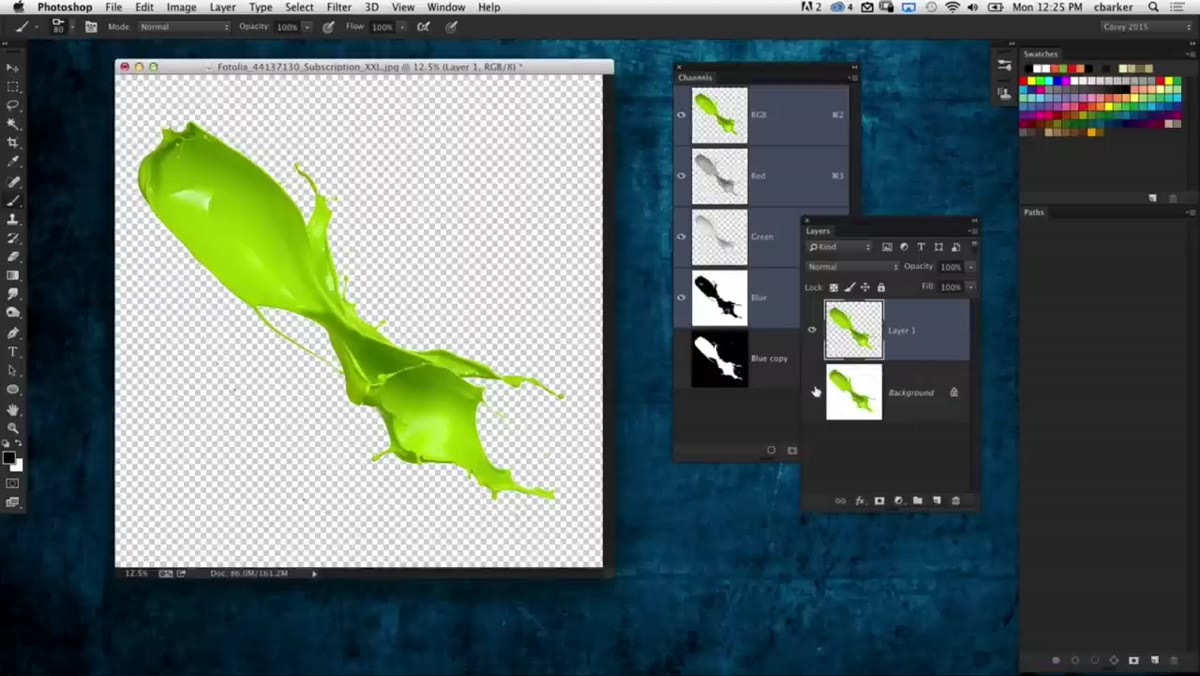Viewport: 1200px width, 676px height.
Task: Select the Zoom tool
Action: point(13,428)
